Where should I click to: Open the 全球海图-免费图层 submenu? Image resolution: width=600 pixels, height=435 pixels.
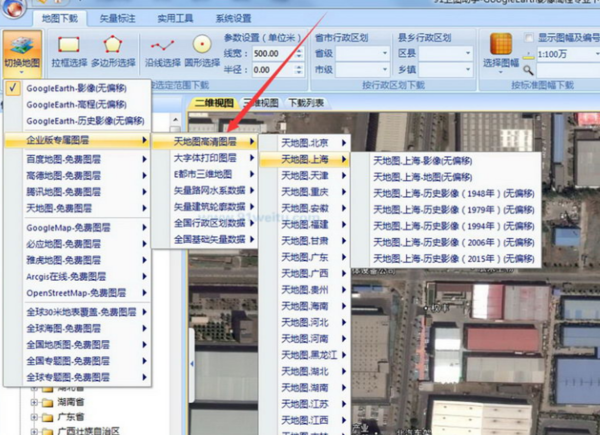pyautogui.click(x=78, y=328)
